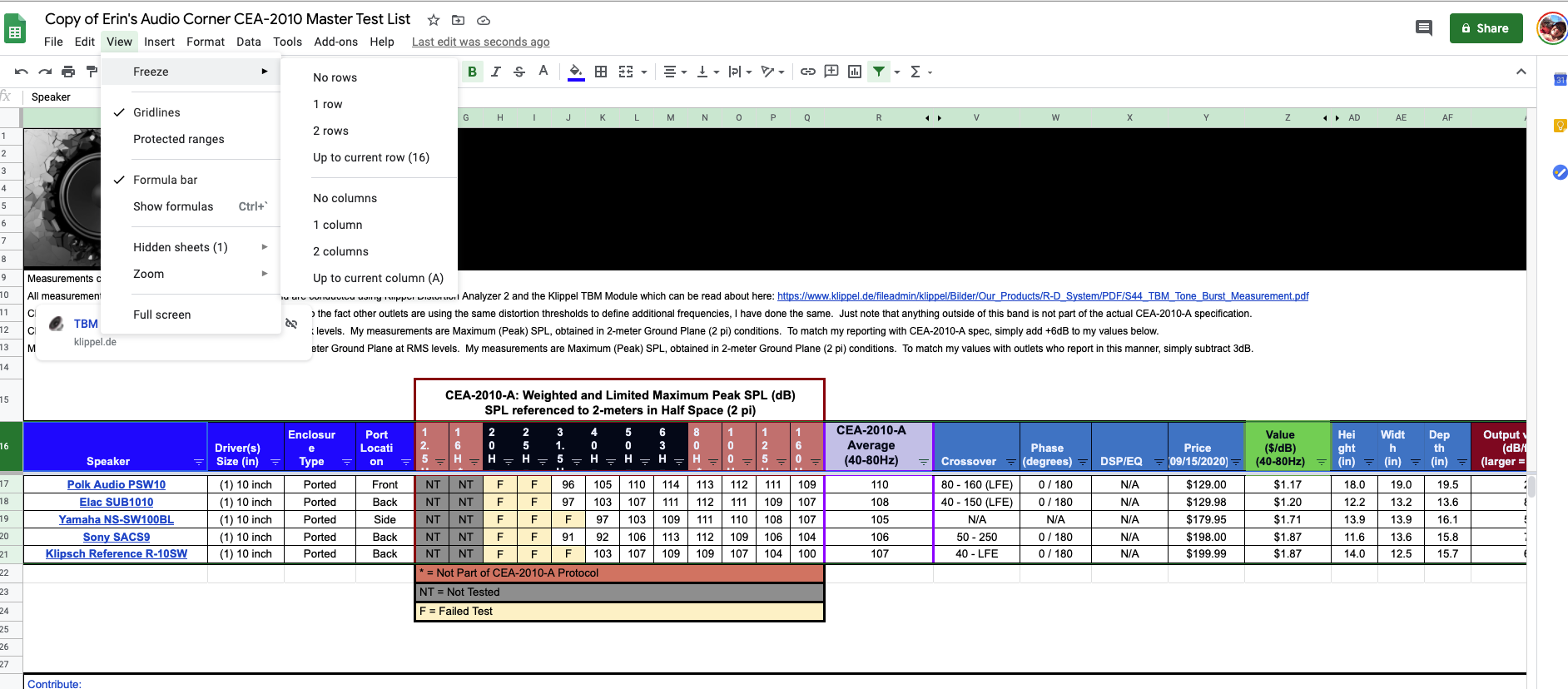Select Full screen in View menu
1568x689 pixels.
tap(191, 315)
